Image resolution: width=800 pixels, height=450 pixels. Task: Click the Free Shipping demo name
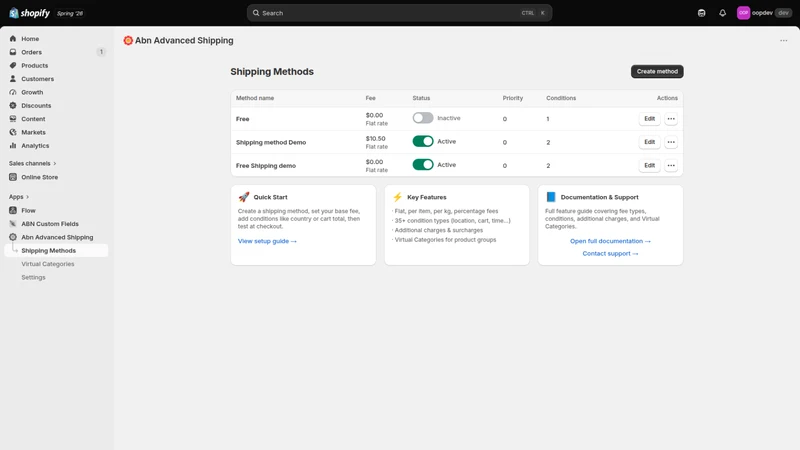pyautogui.click(x=266, y=166)
